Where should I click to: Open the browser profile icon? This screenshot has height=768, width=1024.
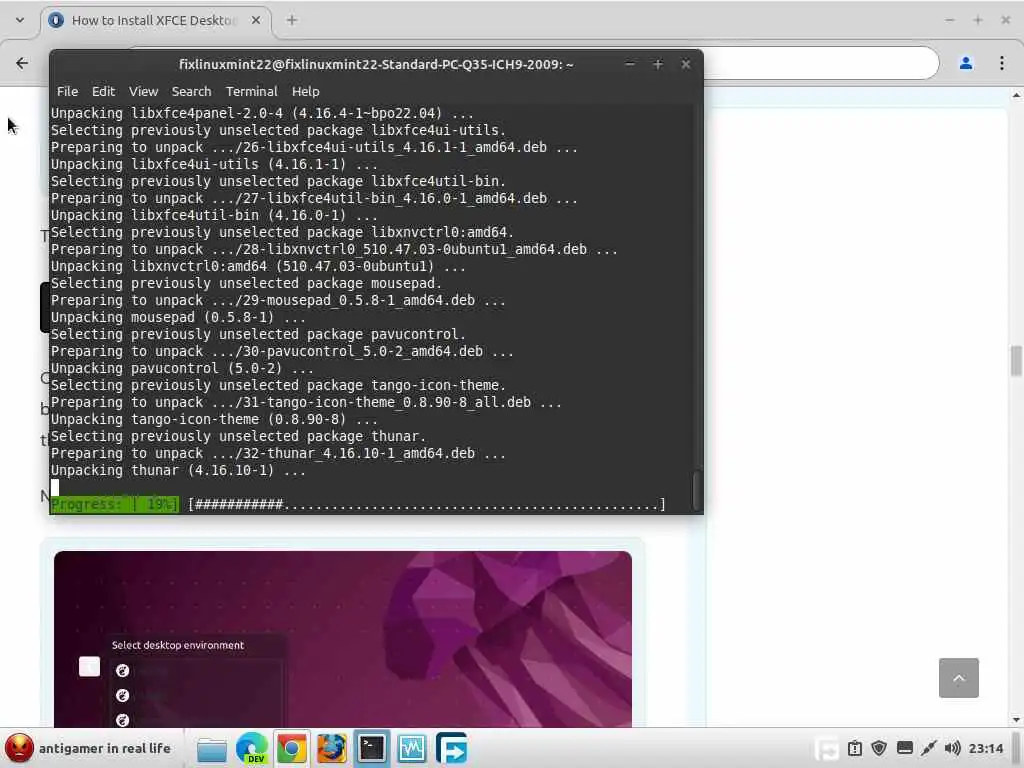click(x=966, y=63)
